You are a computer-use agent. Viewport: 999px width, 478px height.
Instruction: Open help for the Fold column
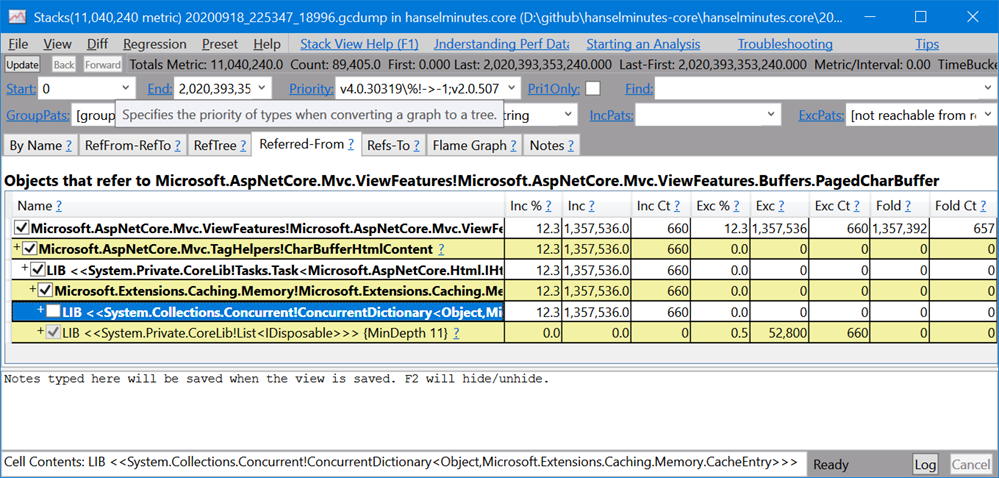907,206
